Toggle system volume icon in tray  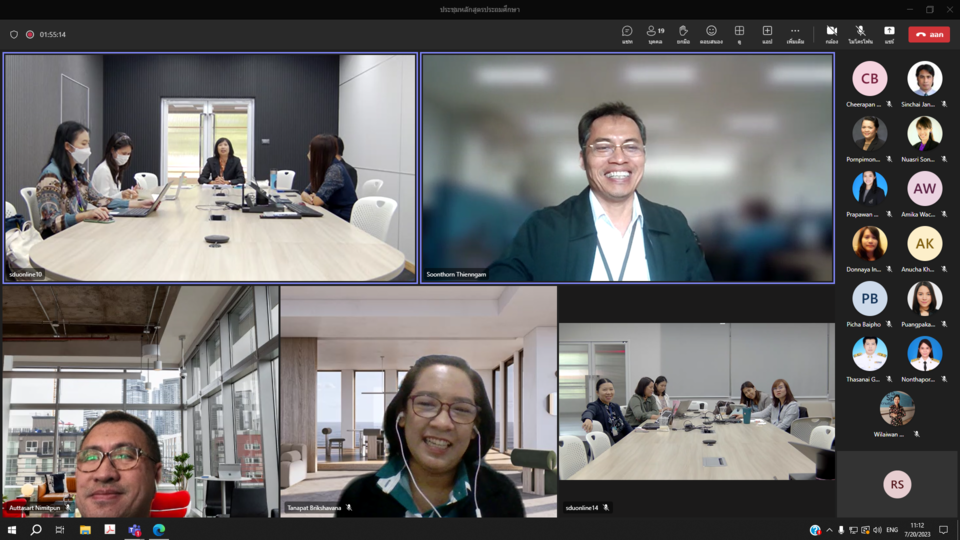(x=877, y=530)
